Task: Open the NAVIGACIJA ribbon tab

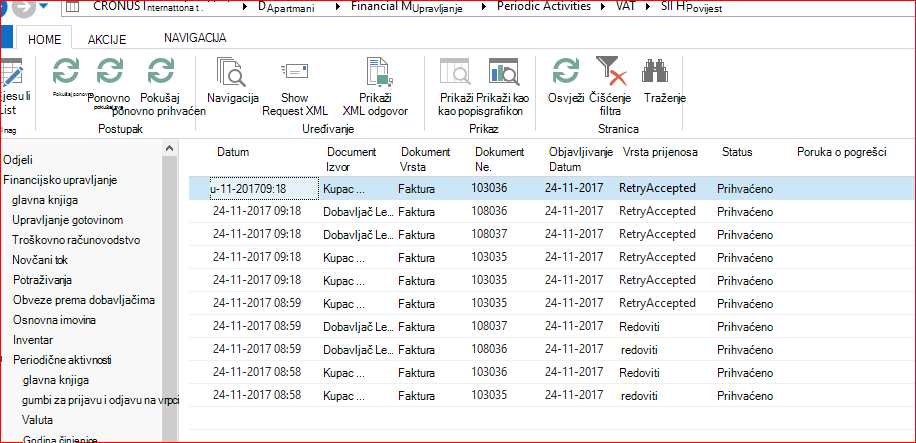Action: [195, 38]
